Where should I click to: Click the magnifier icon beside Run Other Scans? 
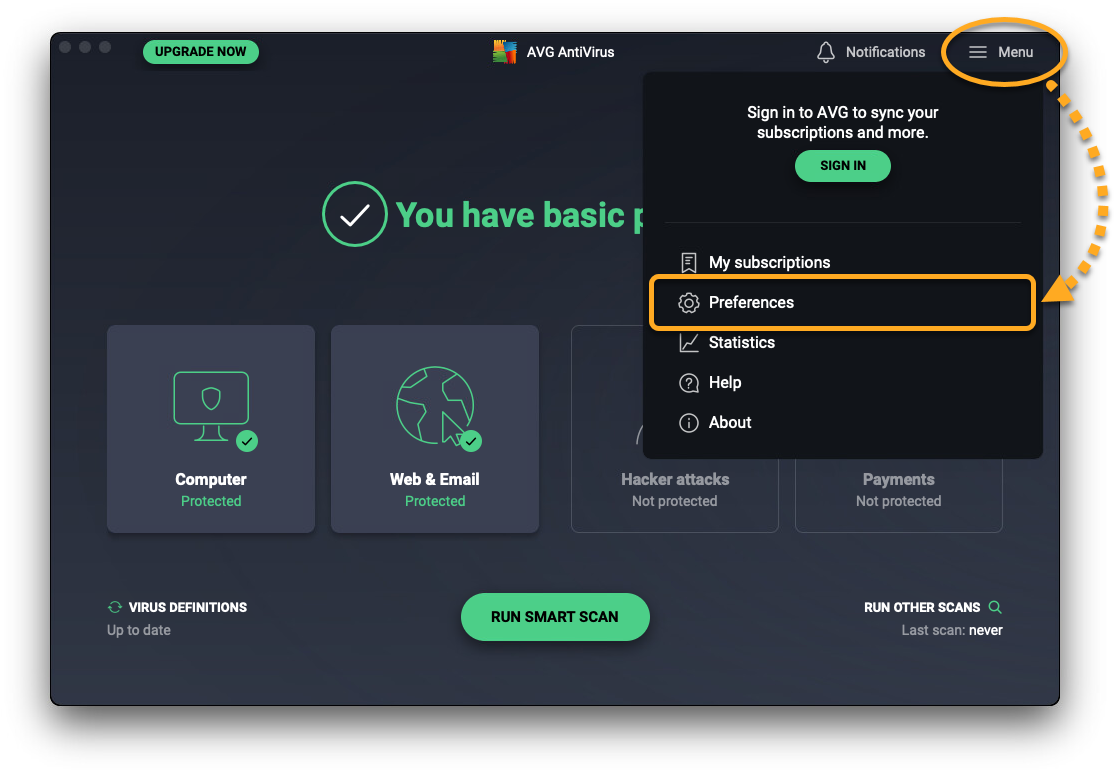click(995, 607)
